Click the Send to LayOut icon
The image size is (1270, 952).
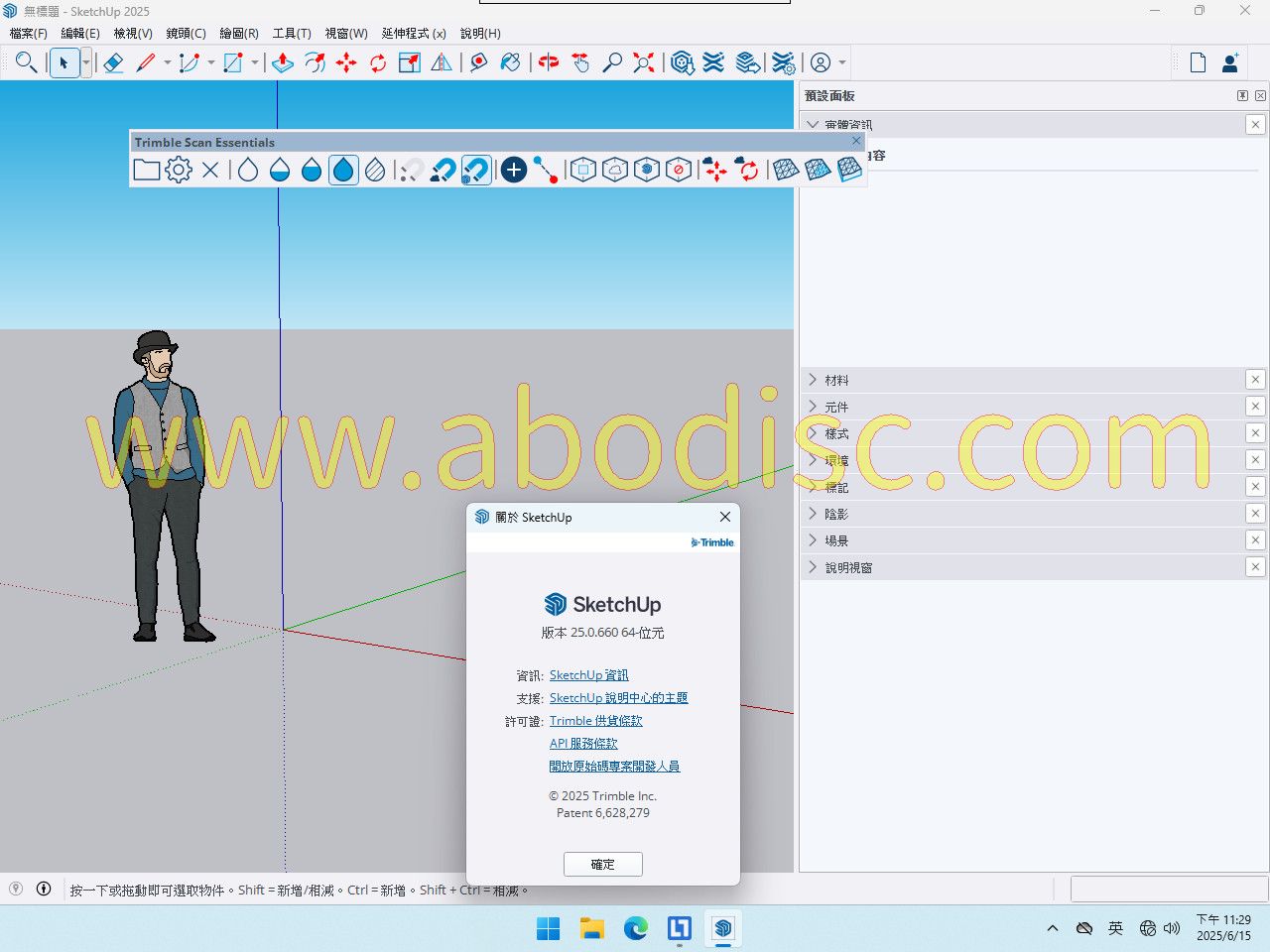[748, 62]
